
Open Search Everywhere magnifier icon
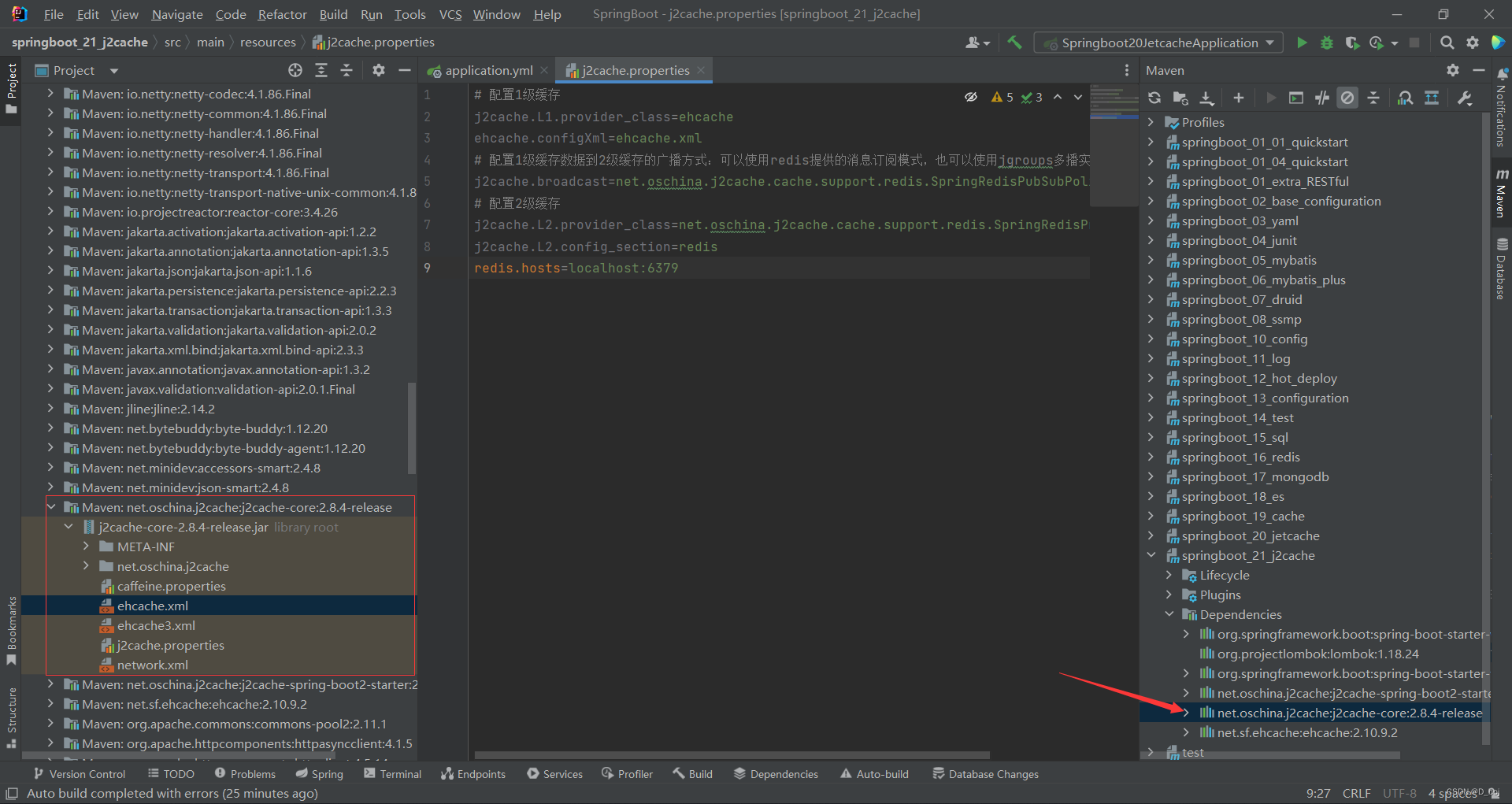(1447, 43)
